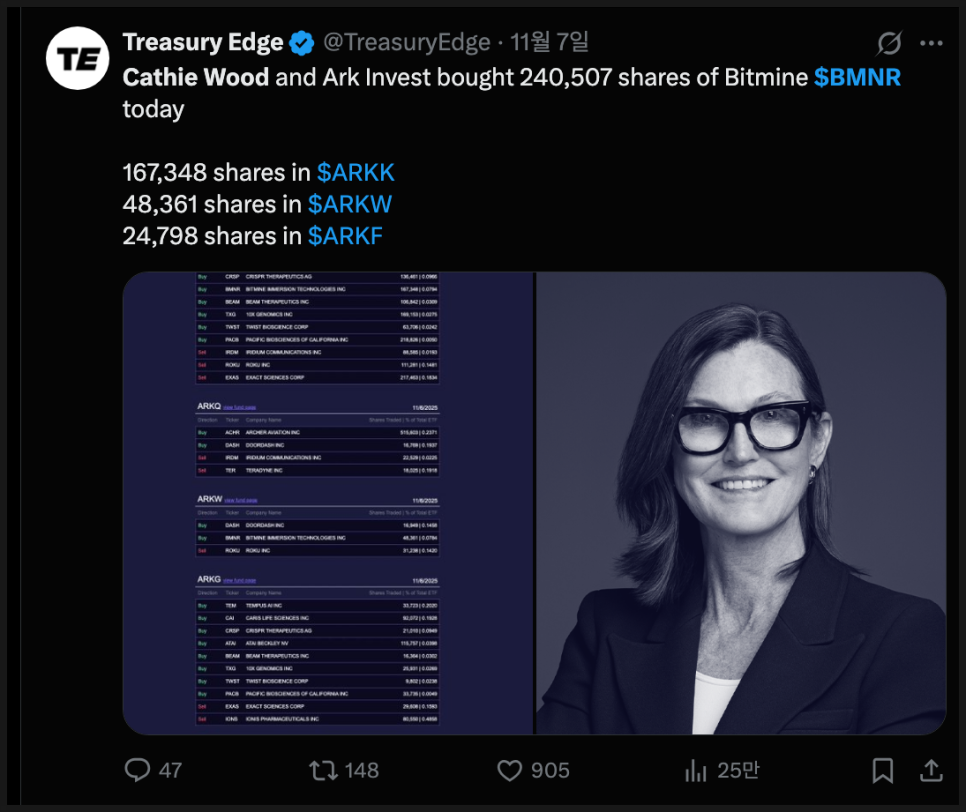
Task: Bookmark this tweet
Action: (882, 769)
